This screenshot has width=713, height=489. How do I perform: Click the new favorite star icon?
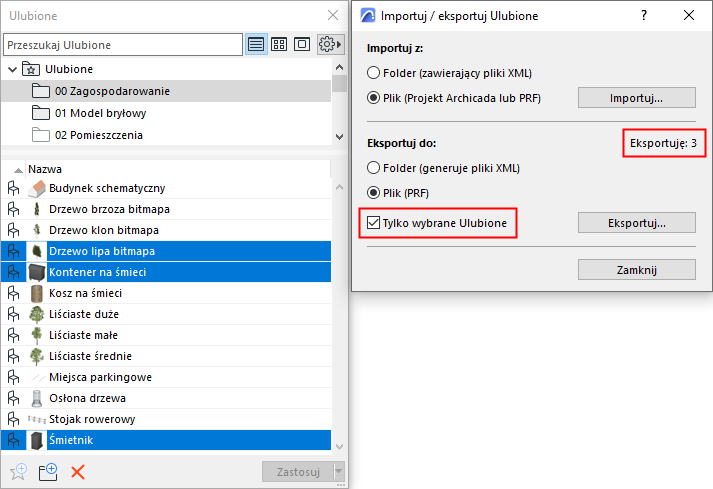(17, 472)
